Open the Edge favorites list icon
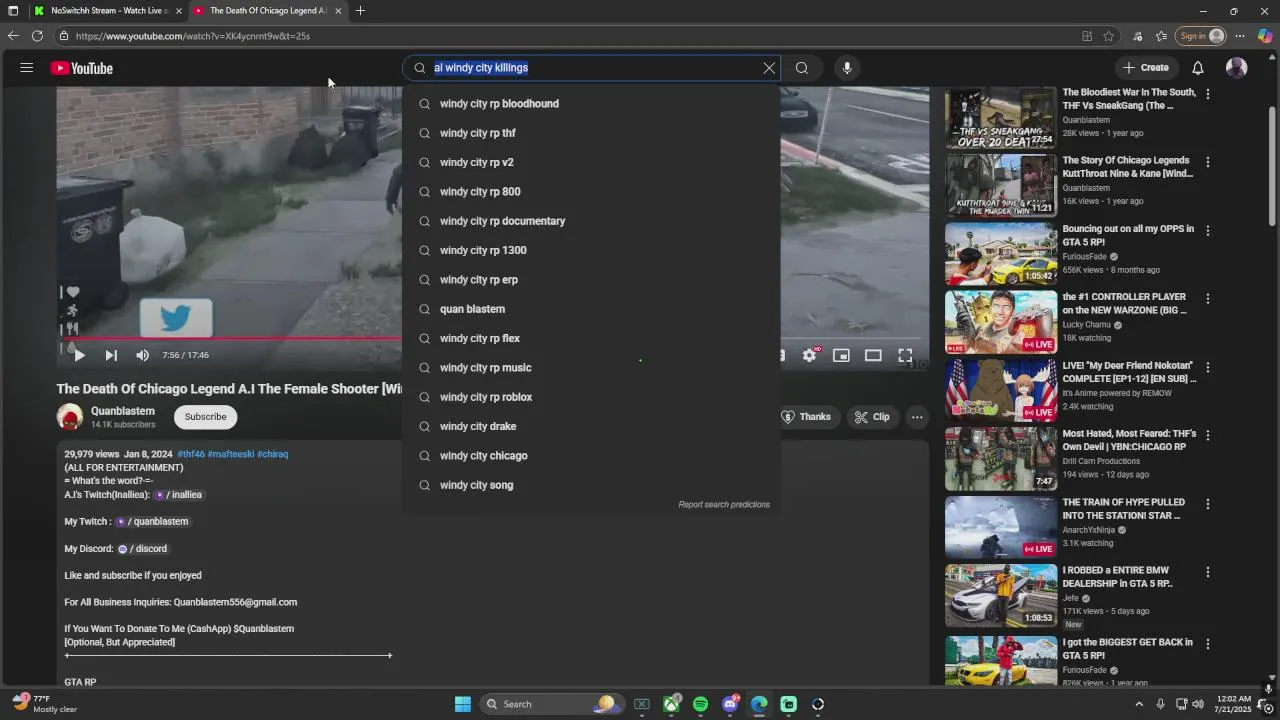Screen dimensions: 1280x720 (1161, 36)
